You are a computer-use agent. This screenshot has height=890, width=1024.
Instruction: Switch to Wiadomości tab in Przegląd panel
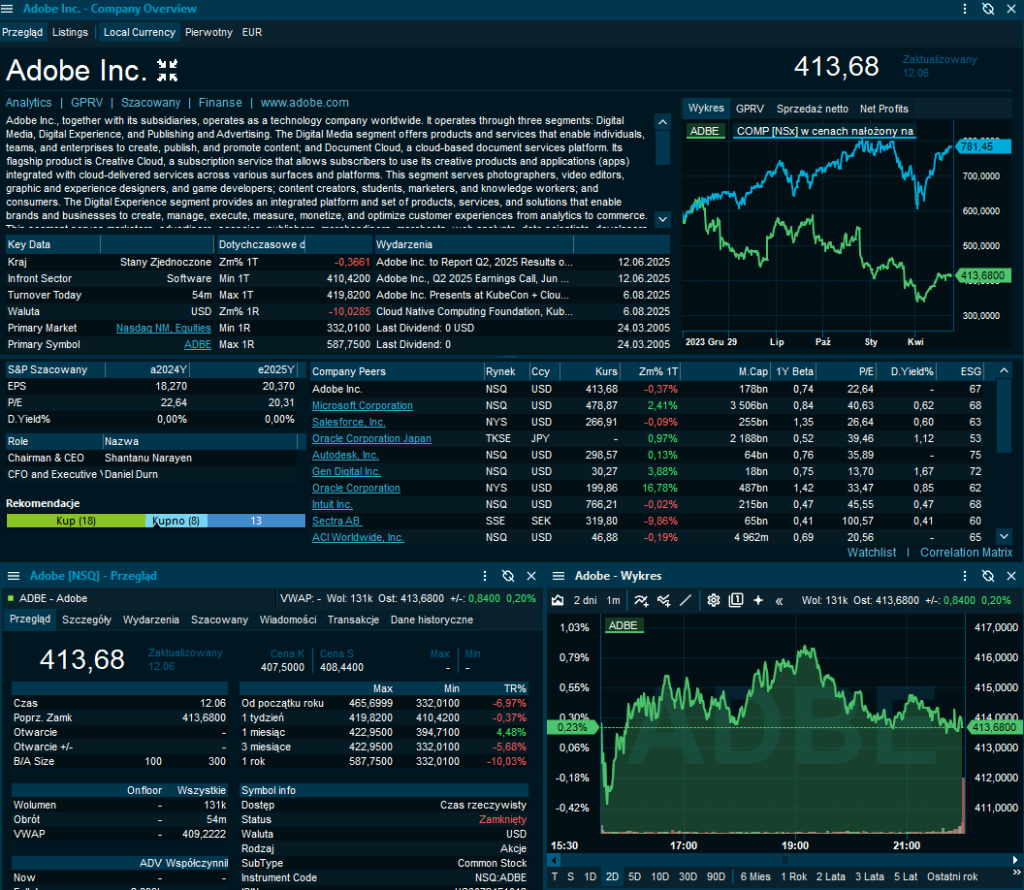point(288,620)
